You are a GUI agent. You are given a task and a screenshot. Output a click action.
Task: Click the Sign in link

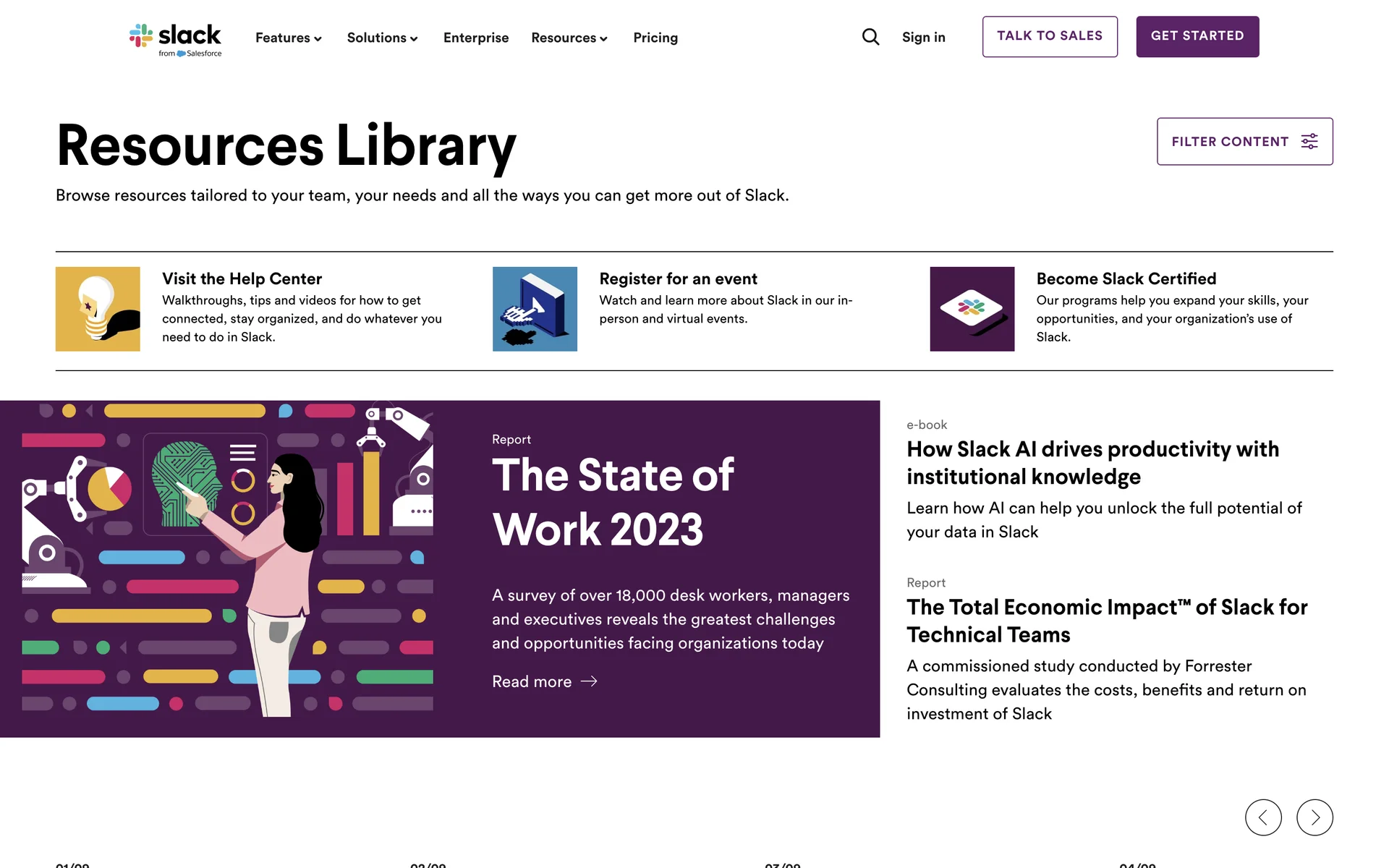click(923, 38)
